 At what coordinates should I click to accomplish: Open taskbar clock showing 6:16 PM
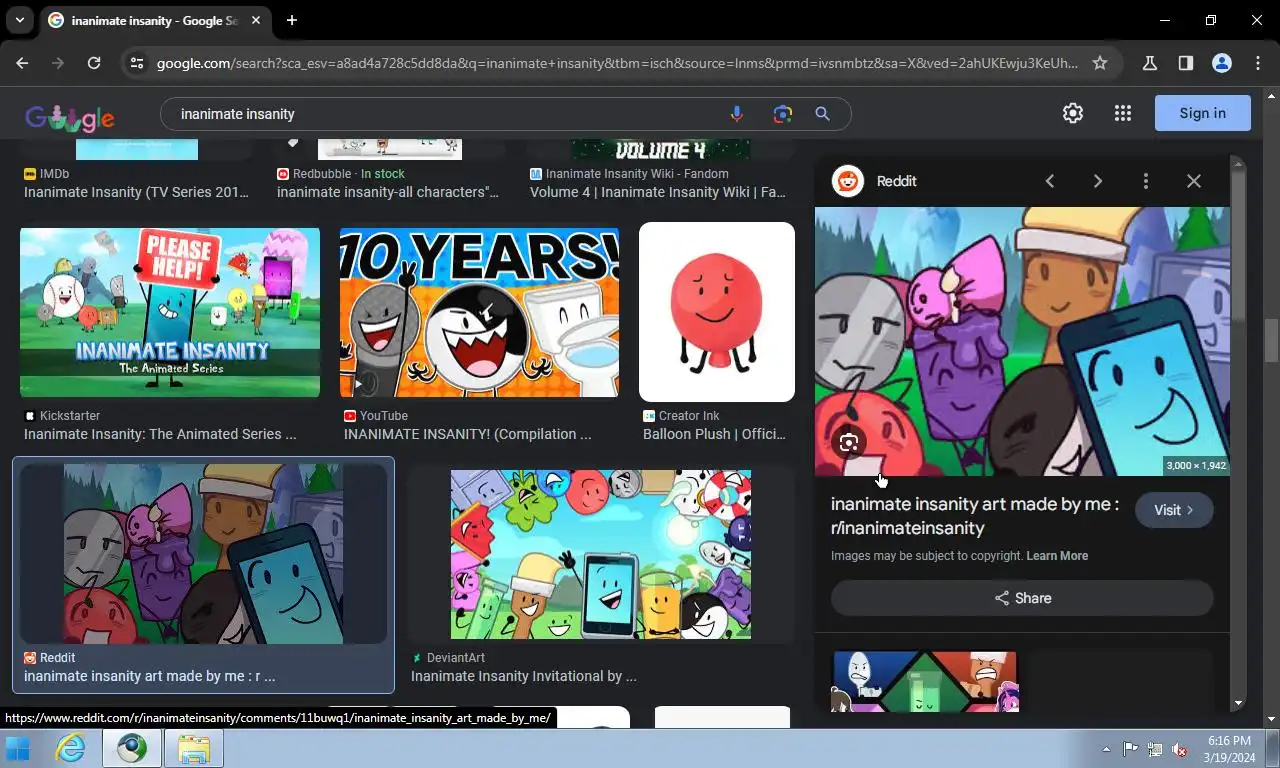click(x=1229, y=749)
